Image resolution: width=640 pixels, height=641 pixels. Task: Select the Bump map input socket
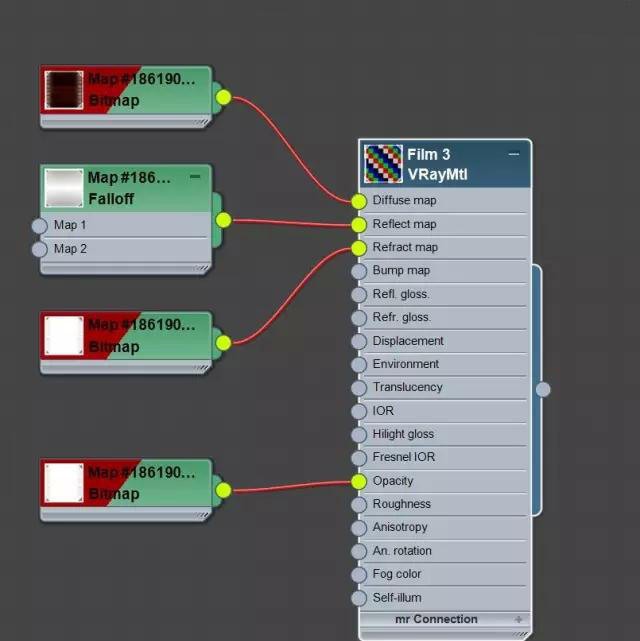[359, 271]
